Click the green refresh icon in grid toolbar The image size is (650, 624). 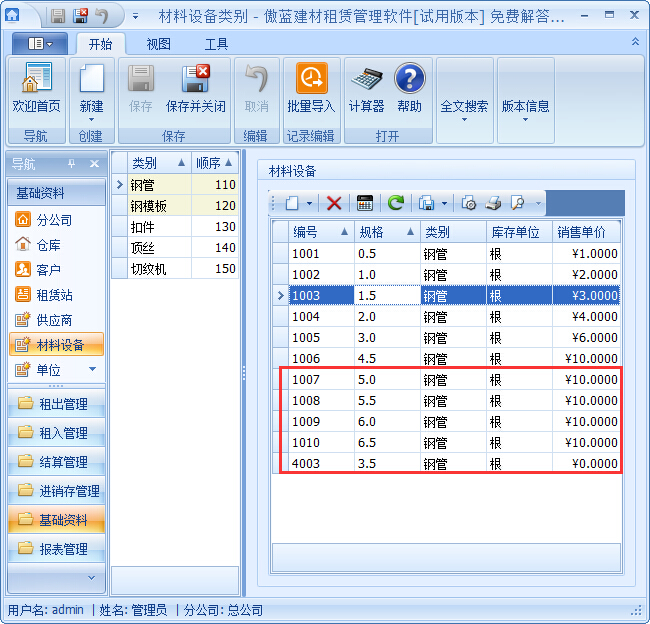[x=396, y=203]
